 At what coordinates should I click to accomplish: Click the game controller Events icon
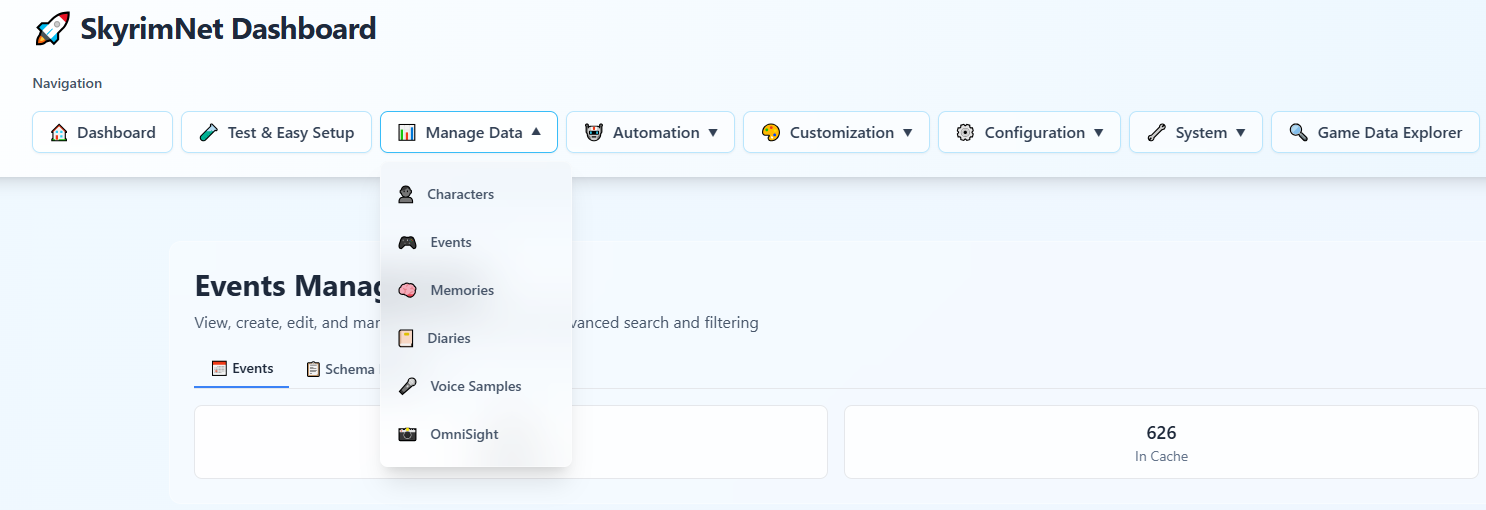click(x=407, y=242)
